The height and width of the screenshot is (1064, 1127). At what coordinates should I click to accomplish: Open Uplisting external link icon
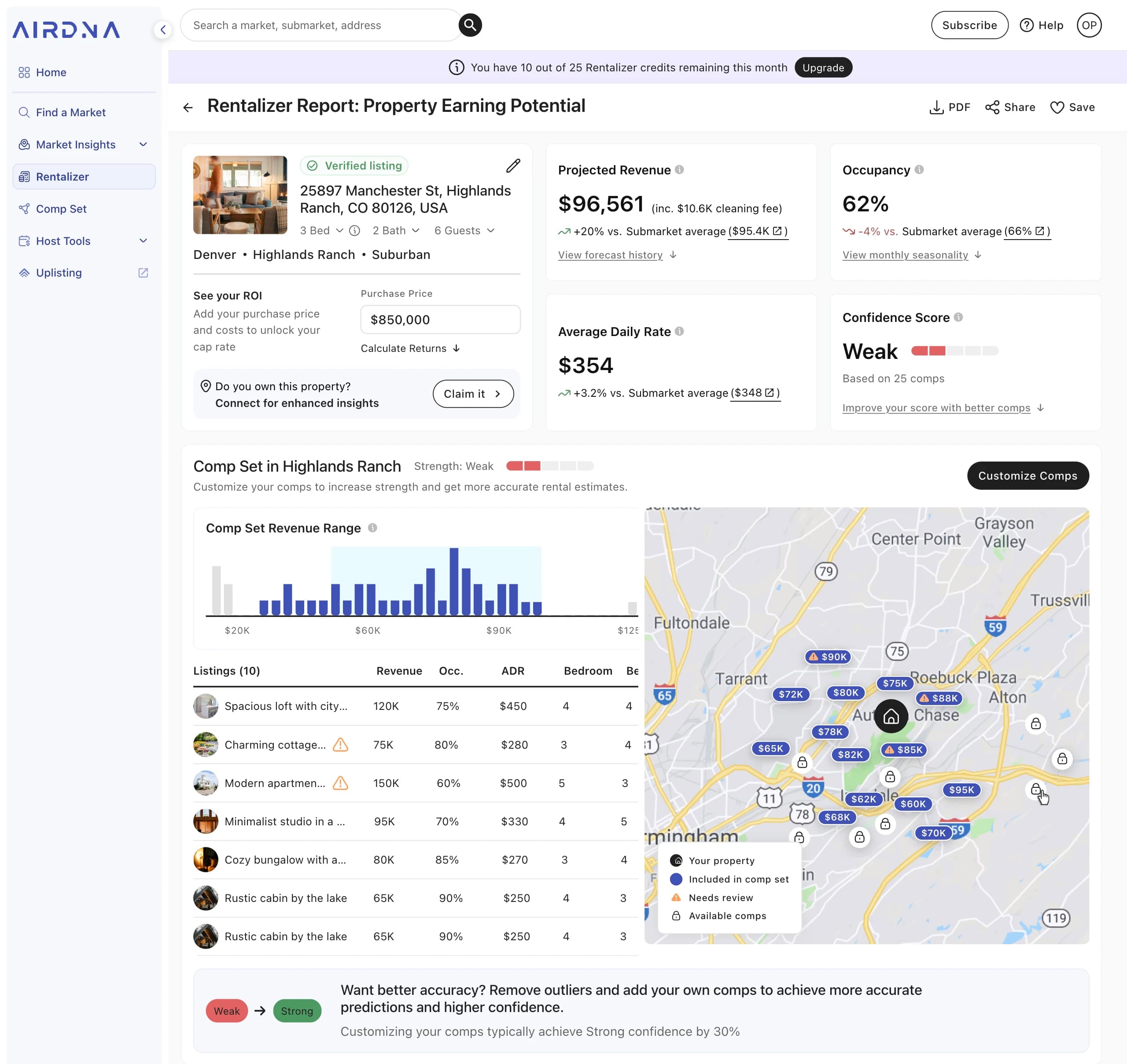pyautogui.click(x=144, y=273)
